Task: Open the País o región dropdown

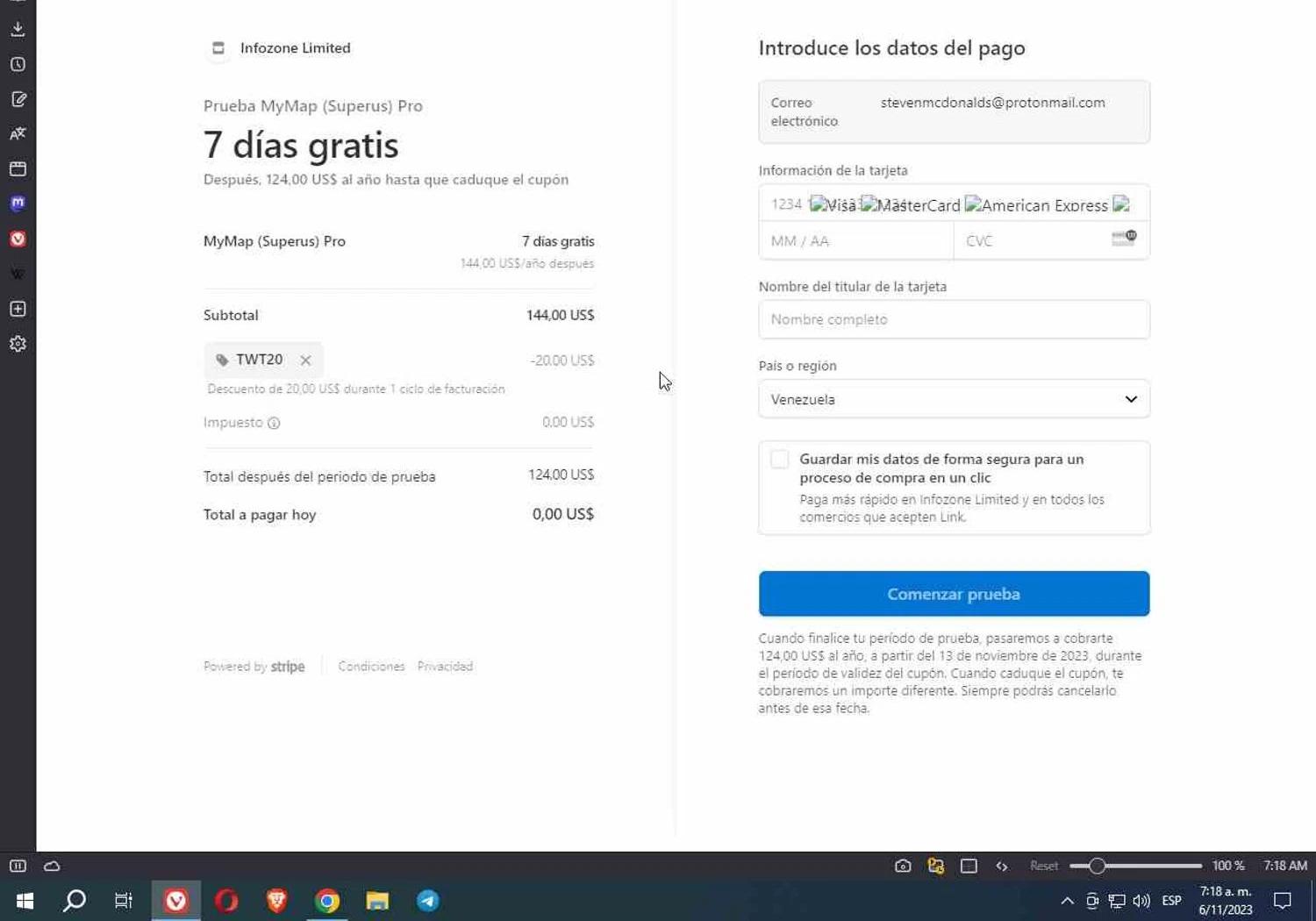Action: pos(954,399)
